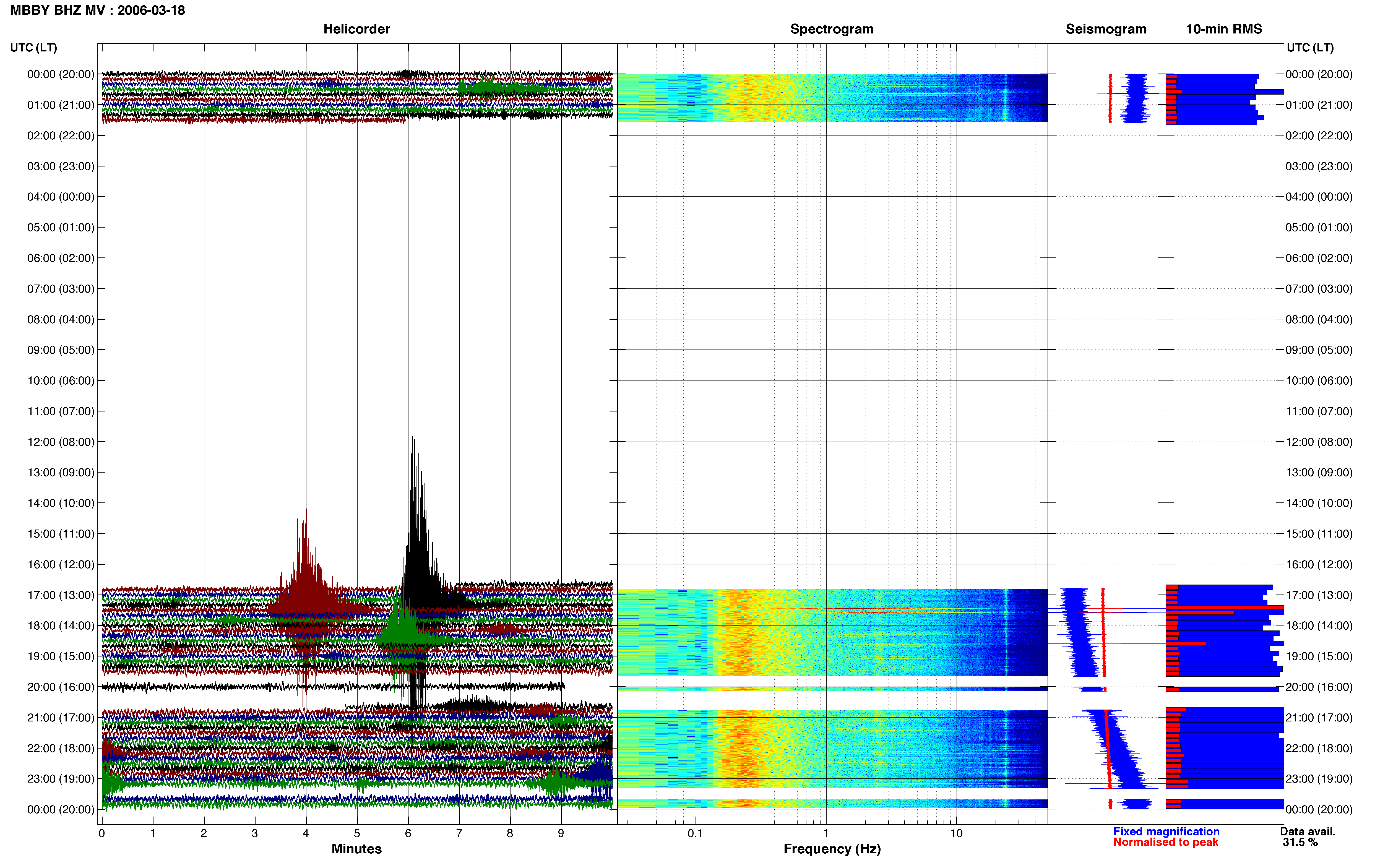Click '20:00 (16:00)' on the Helicorder time axis

point(61,687)
